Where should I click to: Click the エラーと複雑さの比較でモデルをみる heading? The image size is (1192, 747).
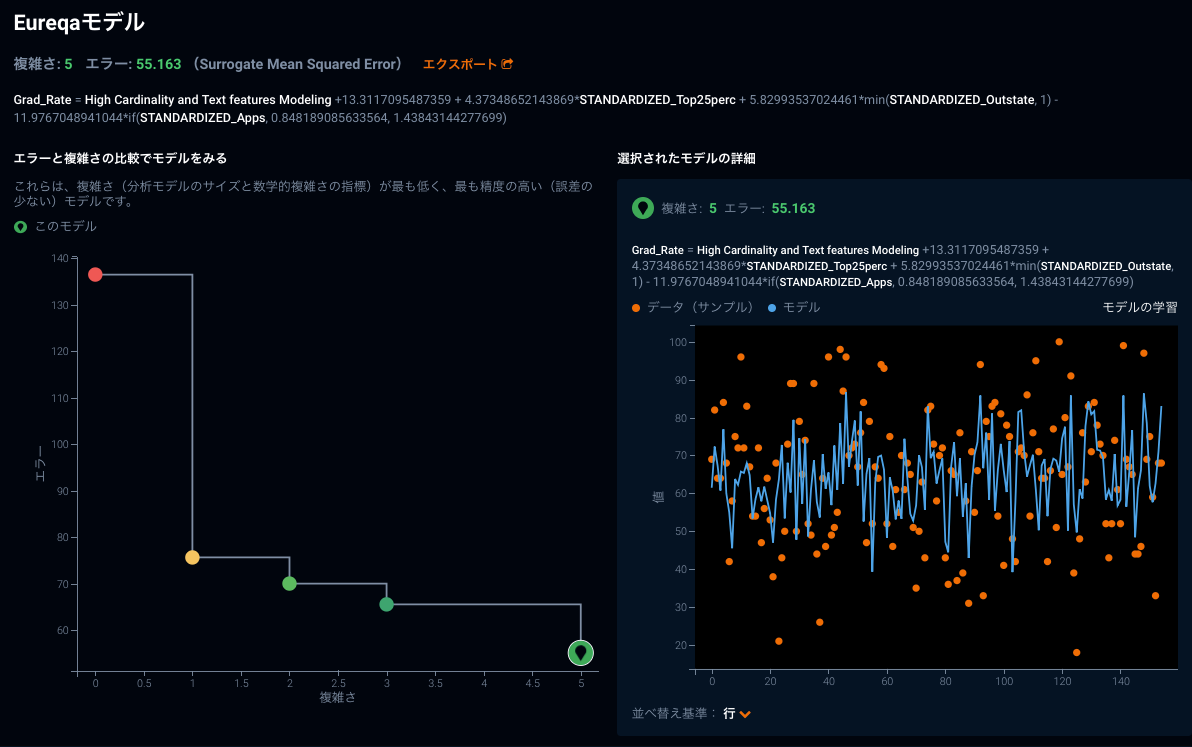pyautogui.click(x=120, y=158)
